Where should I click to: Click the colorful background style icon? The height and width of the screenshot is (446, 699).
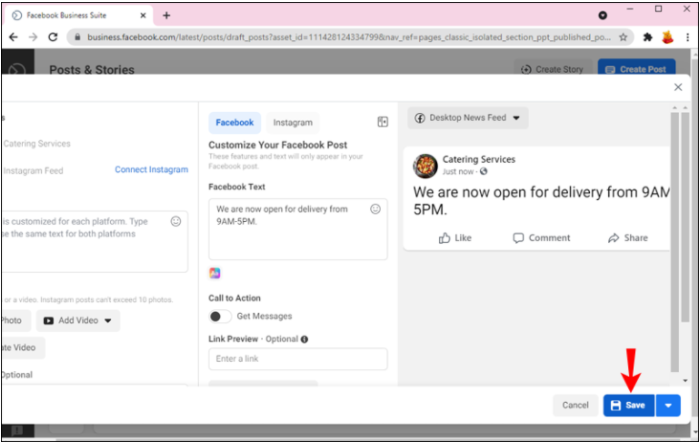click(215, 273)
